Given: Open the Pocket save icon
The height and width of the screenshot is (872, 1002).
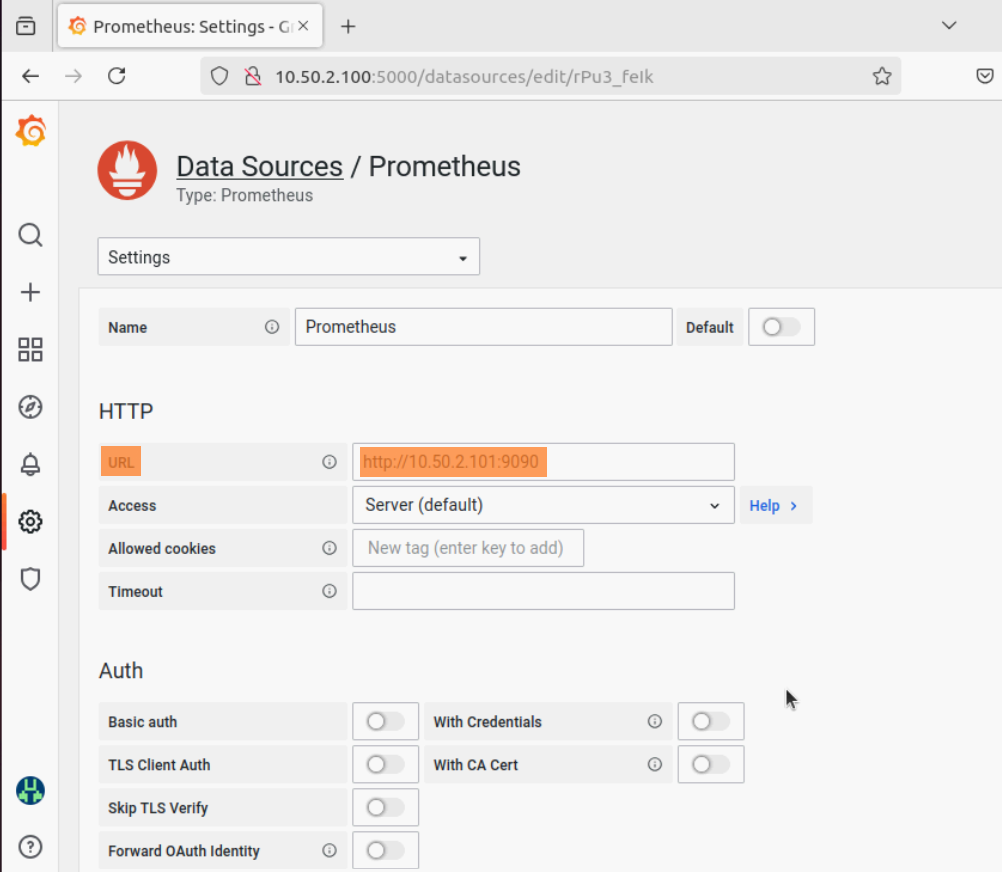Looking at the screenshot, I should 985,76.
